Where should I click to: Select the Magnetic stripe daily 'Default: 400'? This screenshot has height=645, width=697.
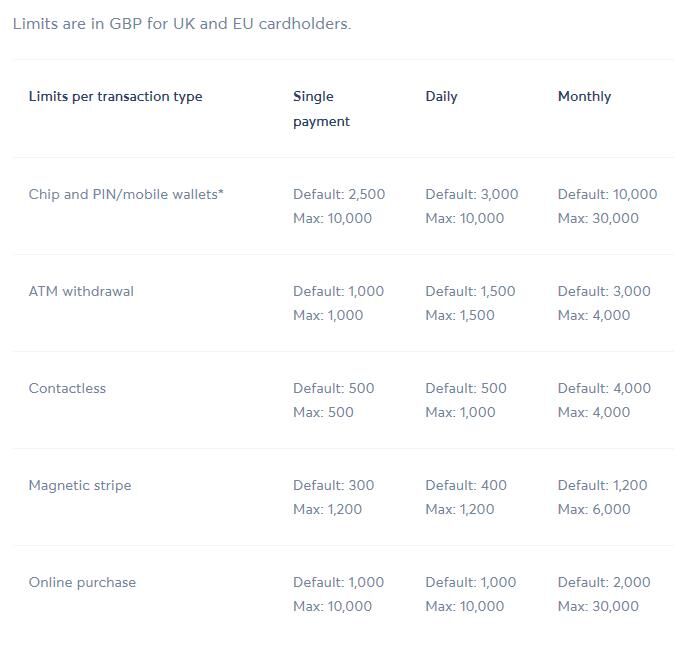point(466,485)
